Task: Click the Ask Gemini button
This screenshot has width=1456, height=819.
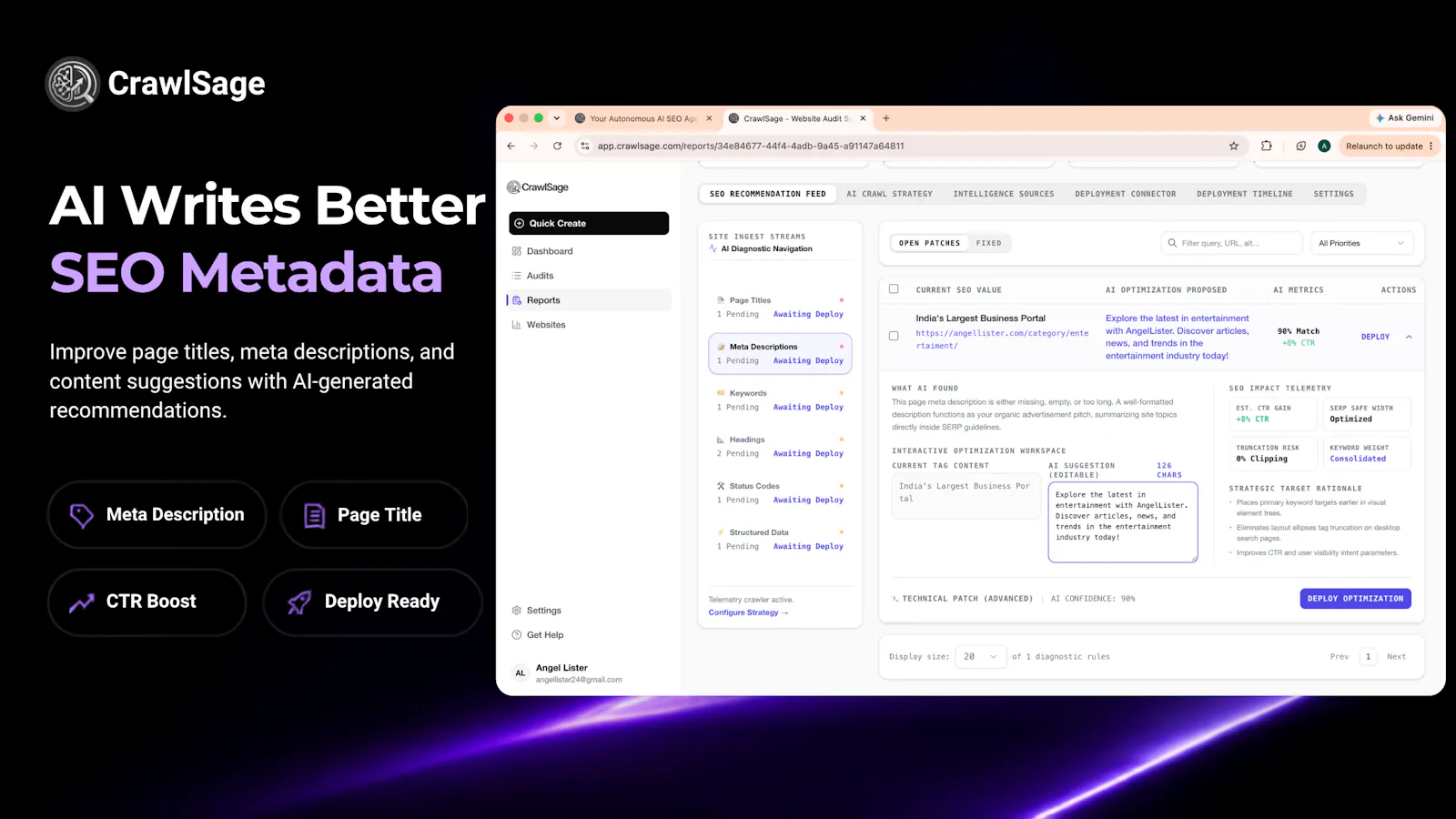Action: coord(1404,118)
